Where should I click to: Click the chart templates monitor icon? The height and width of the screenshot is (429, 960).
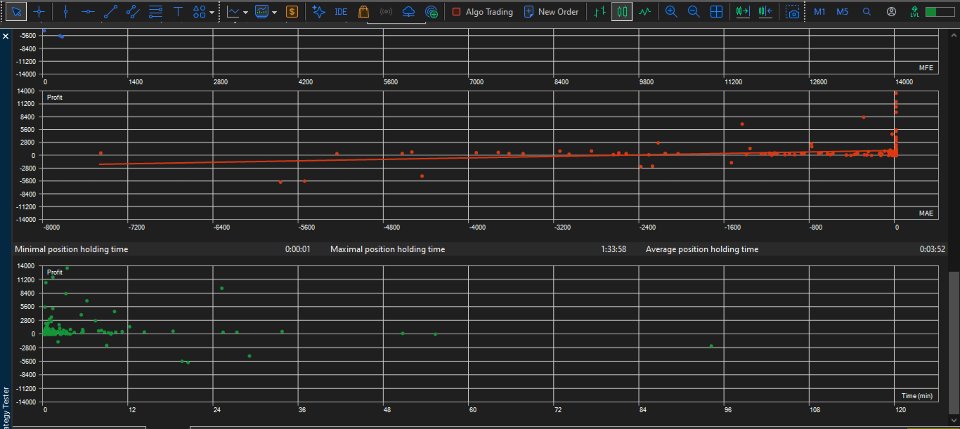pyautogui.click(x=262, y=12)
